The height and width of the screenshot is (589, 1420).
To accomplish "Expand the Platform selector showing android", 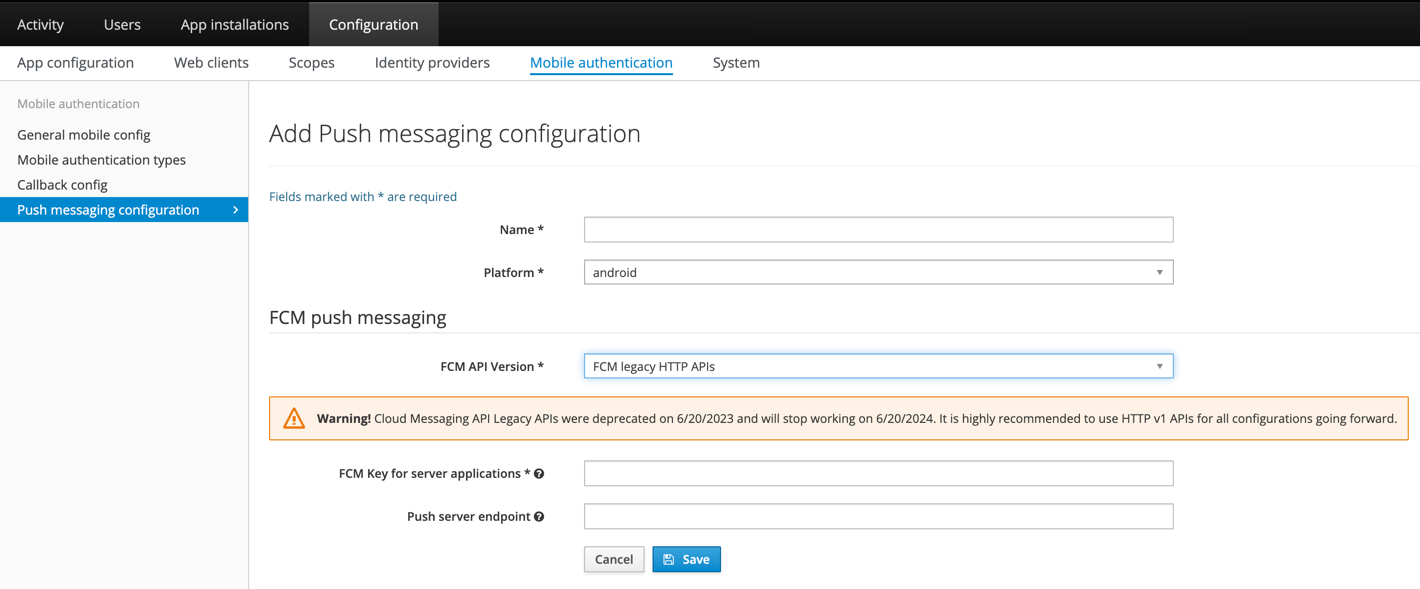I will coord(878,272).
